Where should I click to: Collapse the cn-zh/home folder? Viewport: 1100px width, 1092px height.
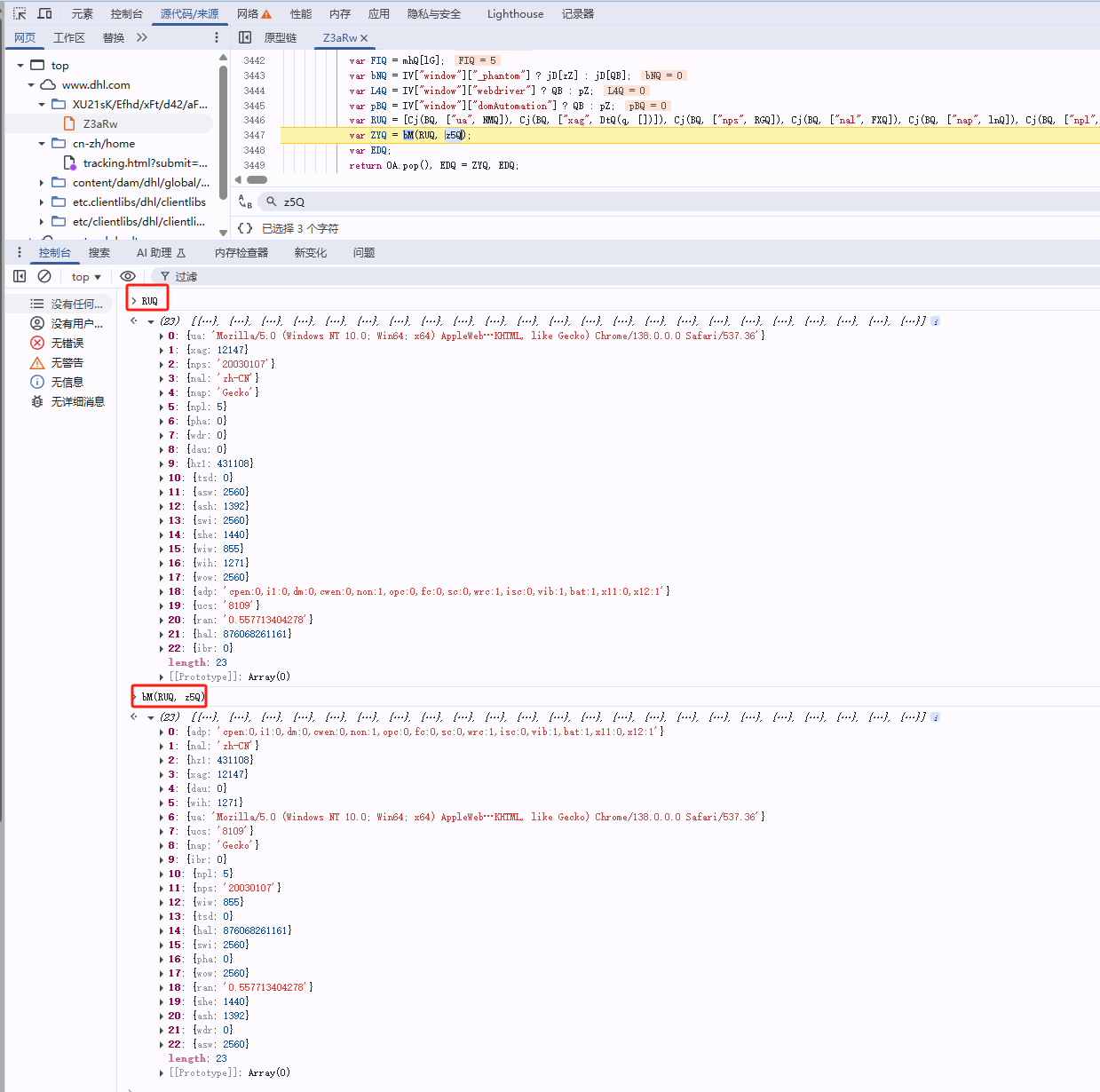[x=42, y=144]
